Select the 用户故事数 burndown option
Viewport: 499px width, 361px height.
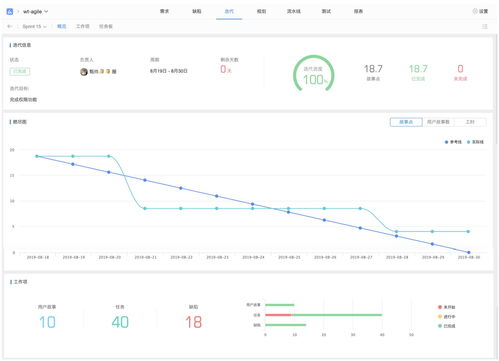(438, 122)
